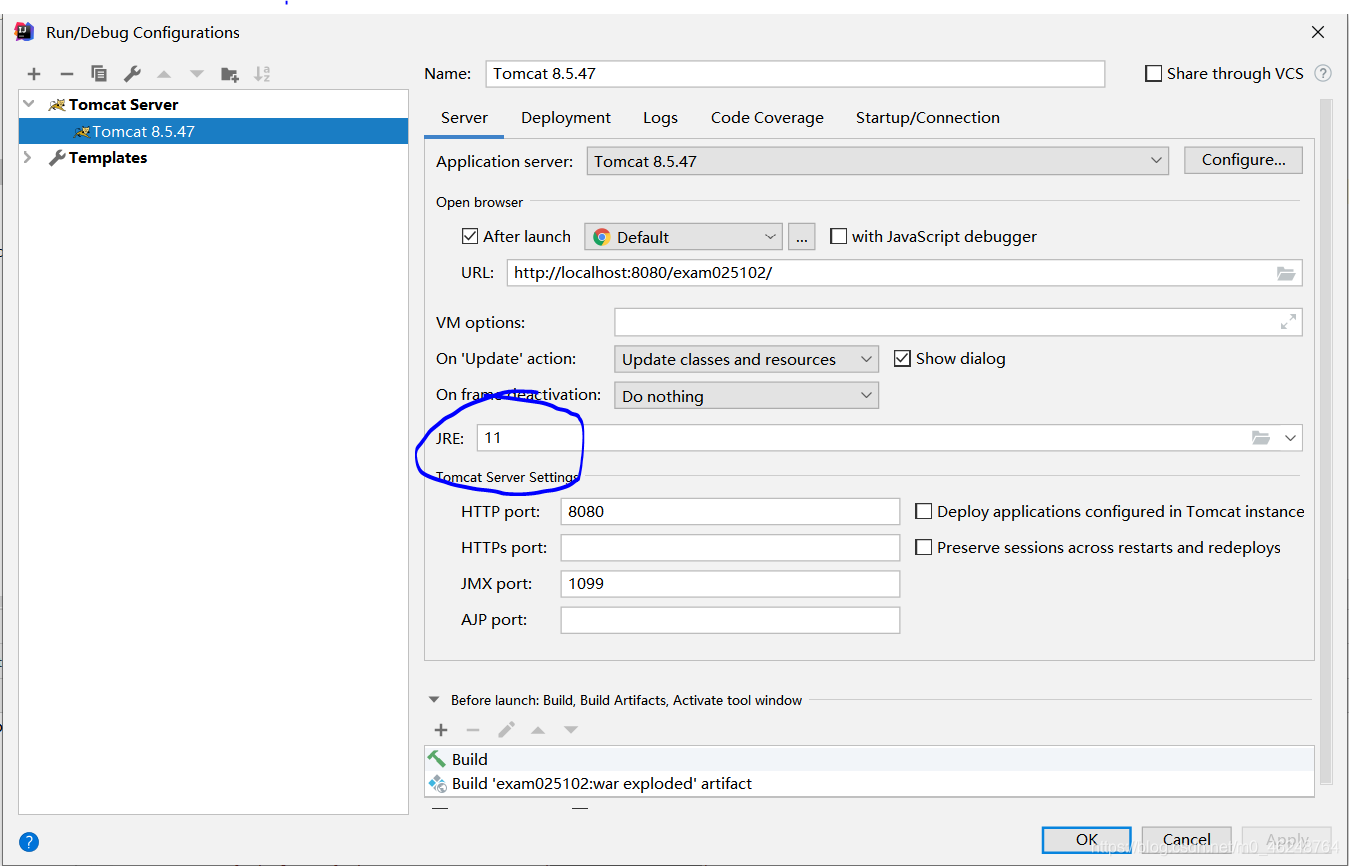1349x866 pixels.
Task: Create new folder icon in toolbar
Action: coord(230,74)
